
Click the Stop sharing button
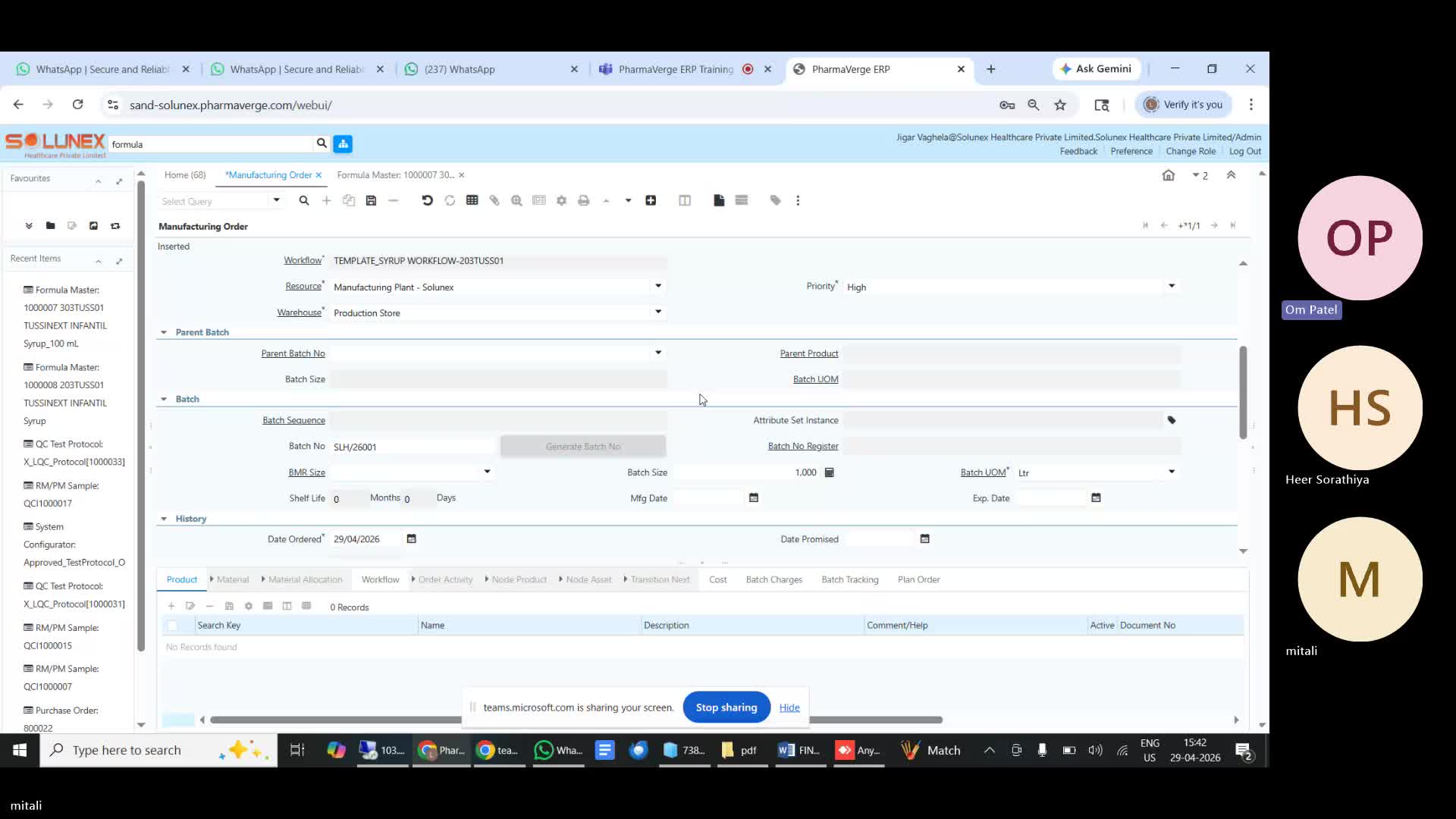[x=726, y=708]
